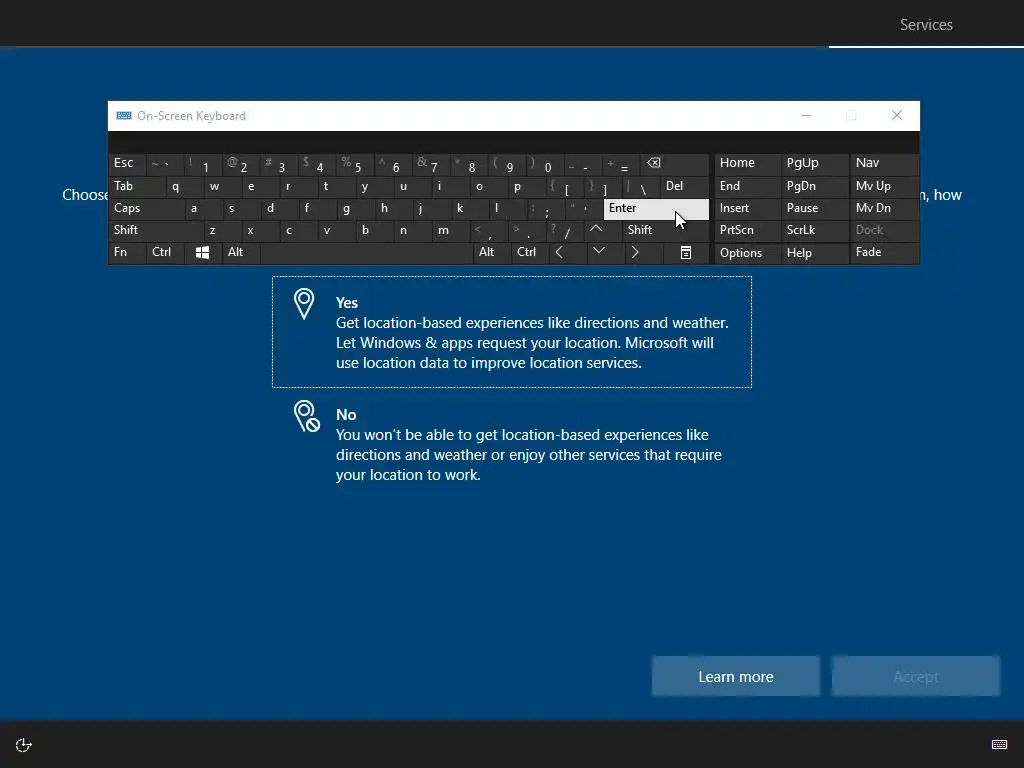Viewport: 1024px width, 768px height.
Task: Click the Tab key
Action: click(137, 187)
